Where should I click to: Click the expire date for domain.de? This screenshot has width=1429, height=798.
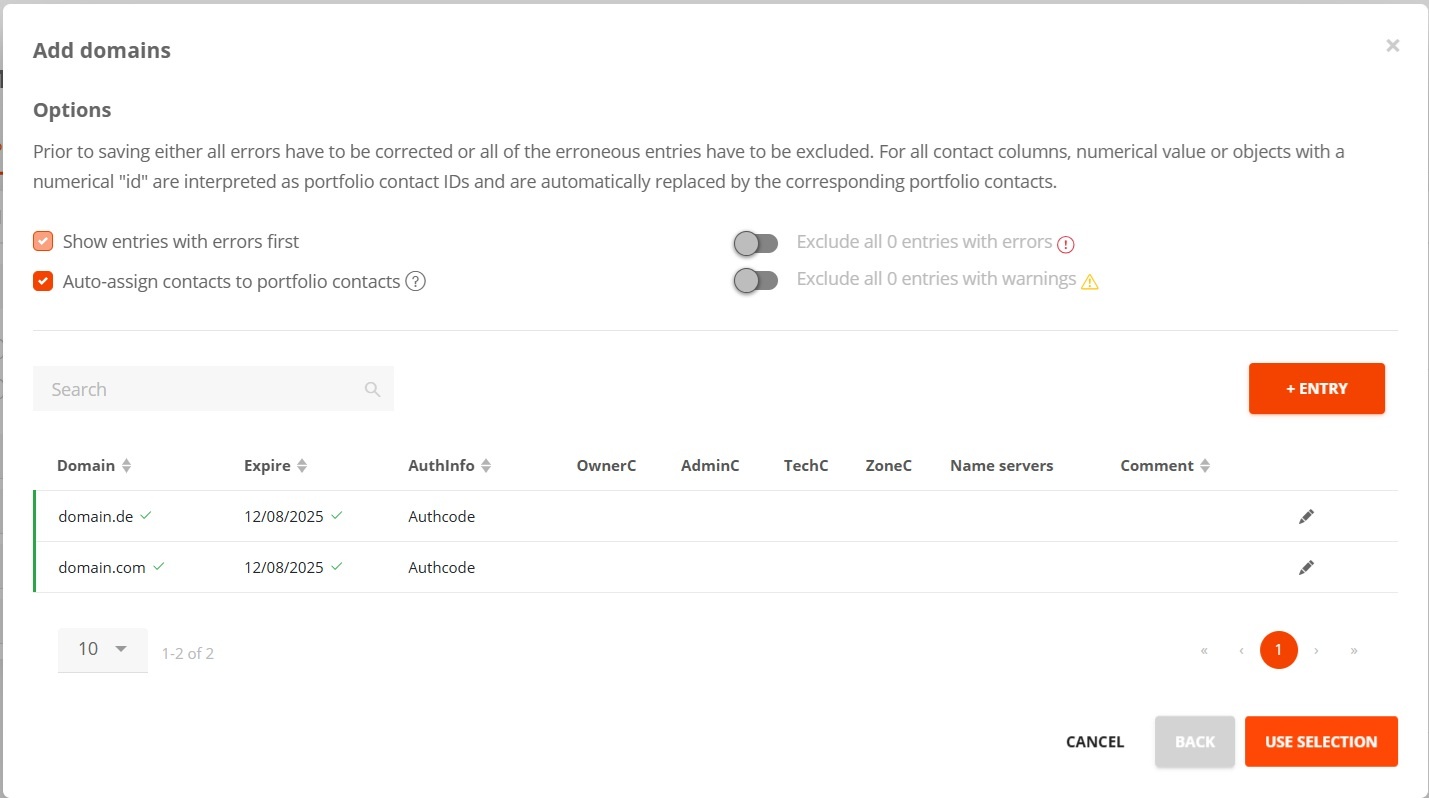point(284,517)
